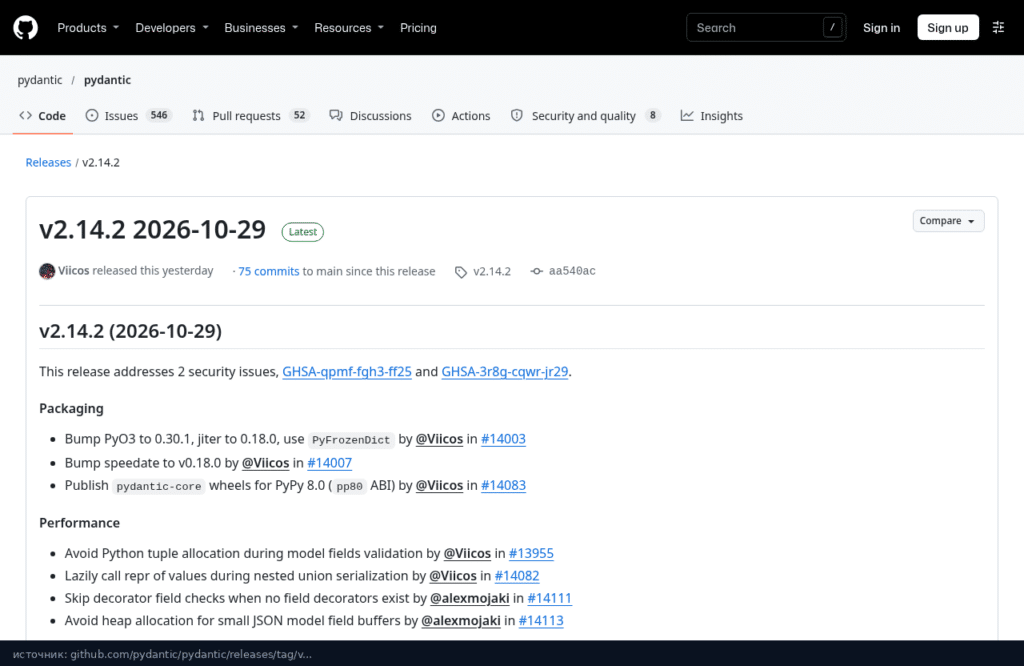Click the commit icon beside aa540ac
This screenshot has width=1024, height=666.
(x=536, y=271)
